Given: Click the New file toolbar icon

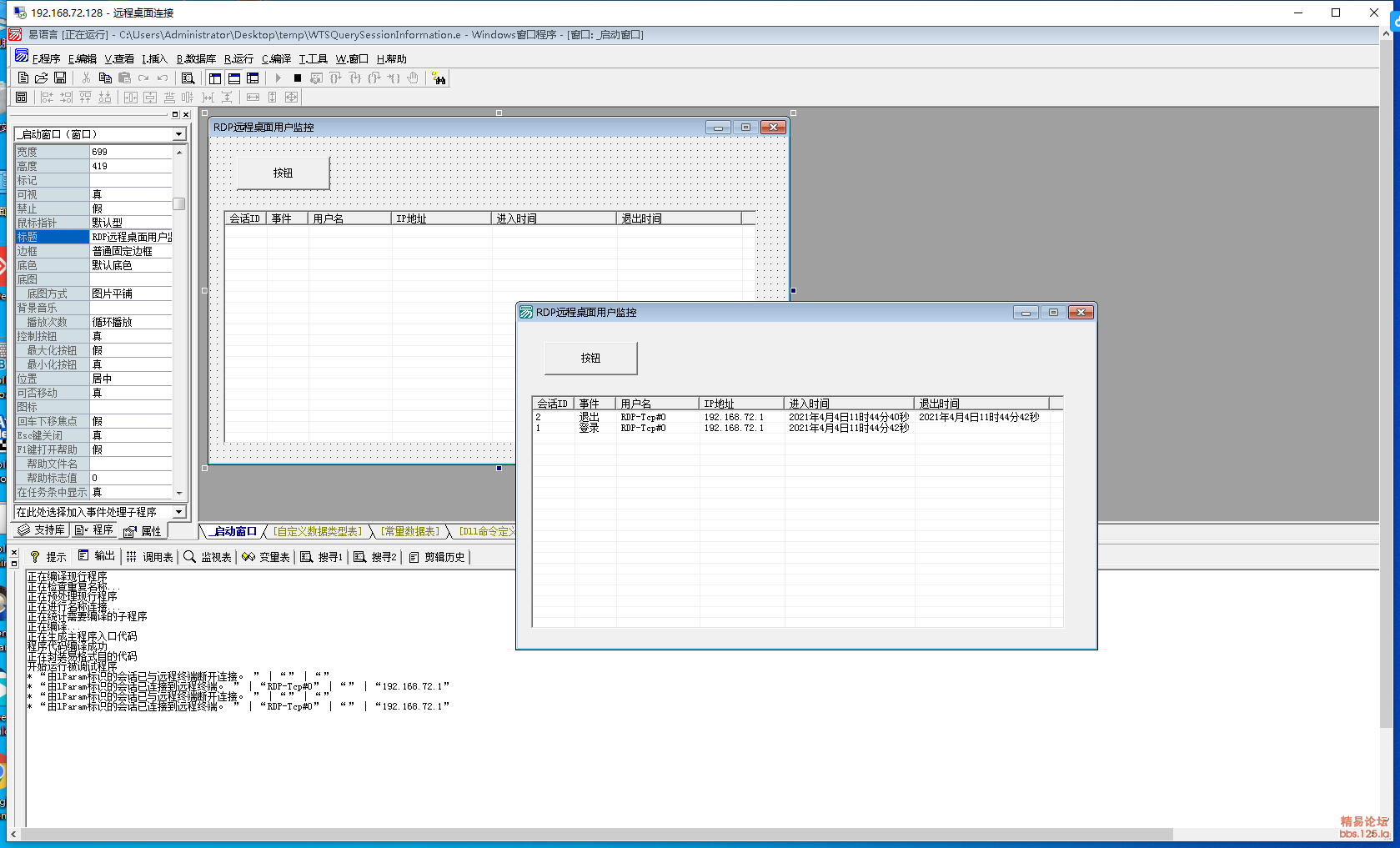Looking at the screenshot, I should point(23,78).
